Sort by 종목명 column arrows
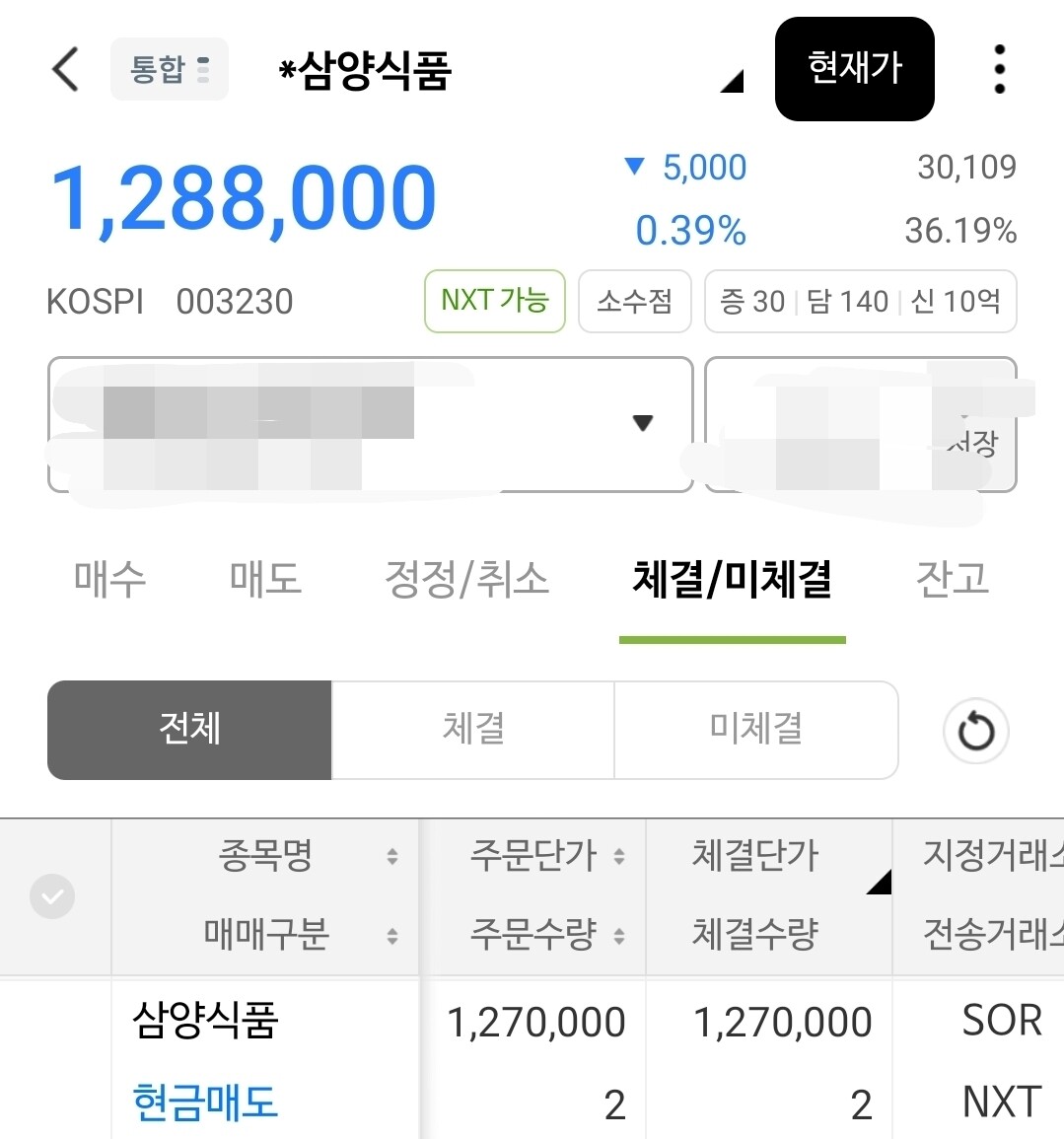Viewport: 1064px width, 1139px height. (x=392, y=856)
